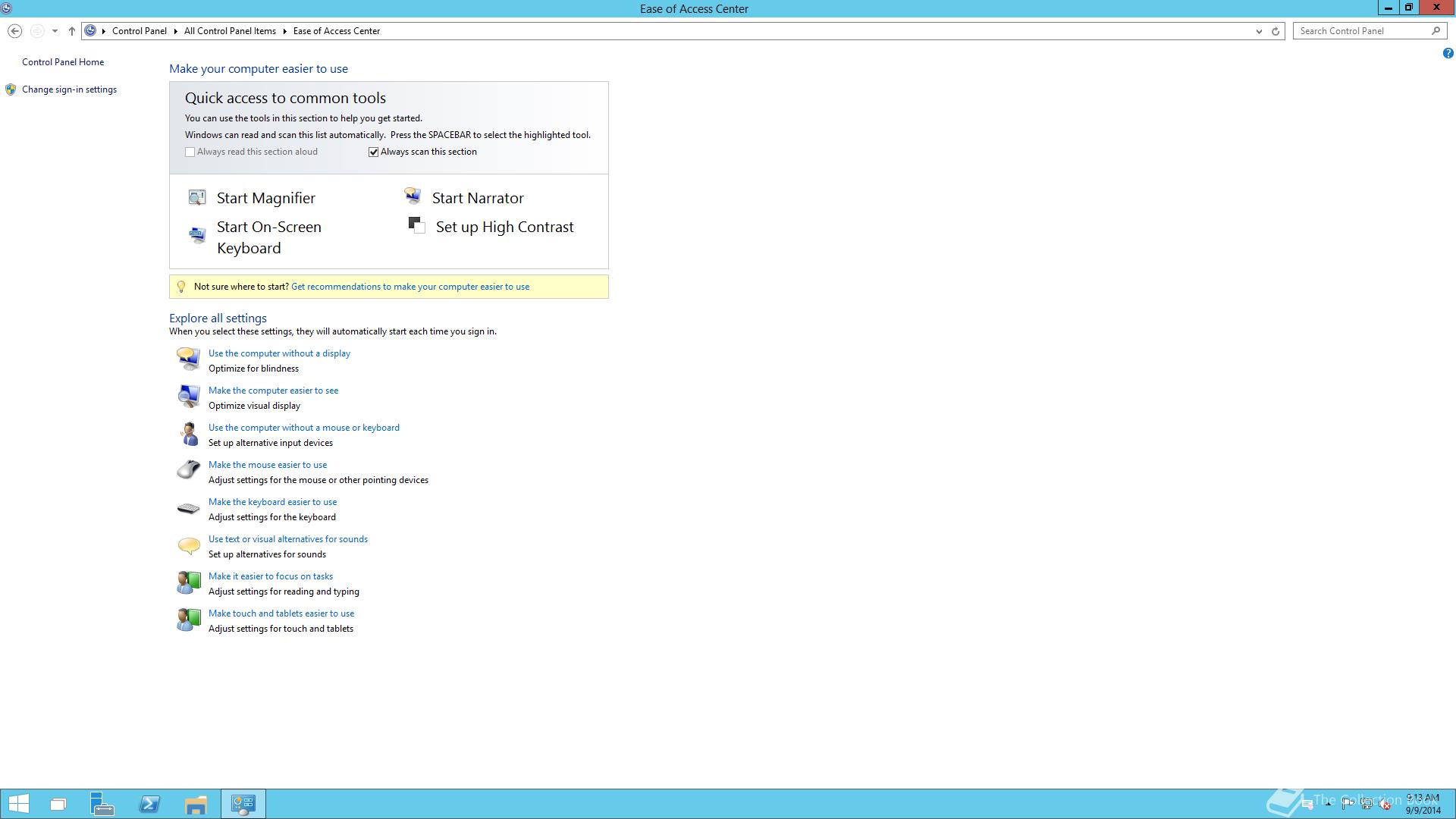The image size is (1456, 819).
Task: Click the network tray icon
Action: coord(1367,805)
